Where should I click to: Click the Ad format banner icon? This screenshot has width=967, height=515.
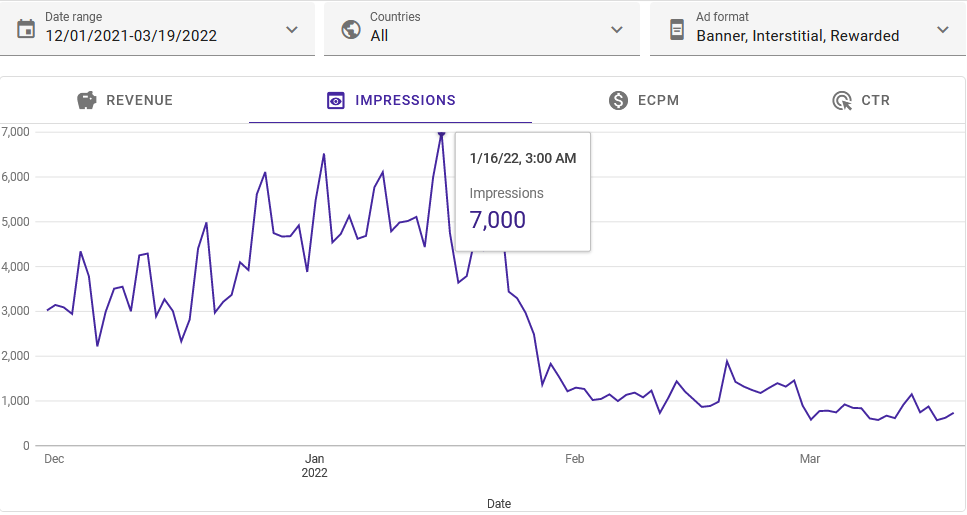point(677,28)
